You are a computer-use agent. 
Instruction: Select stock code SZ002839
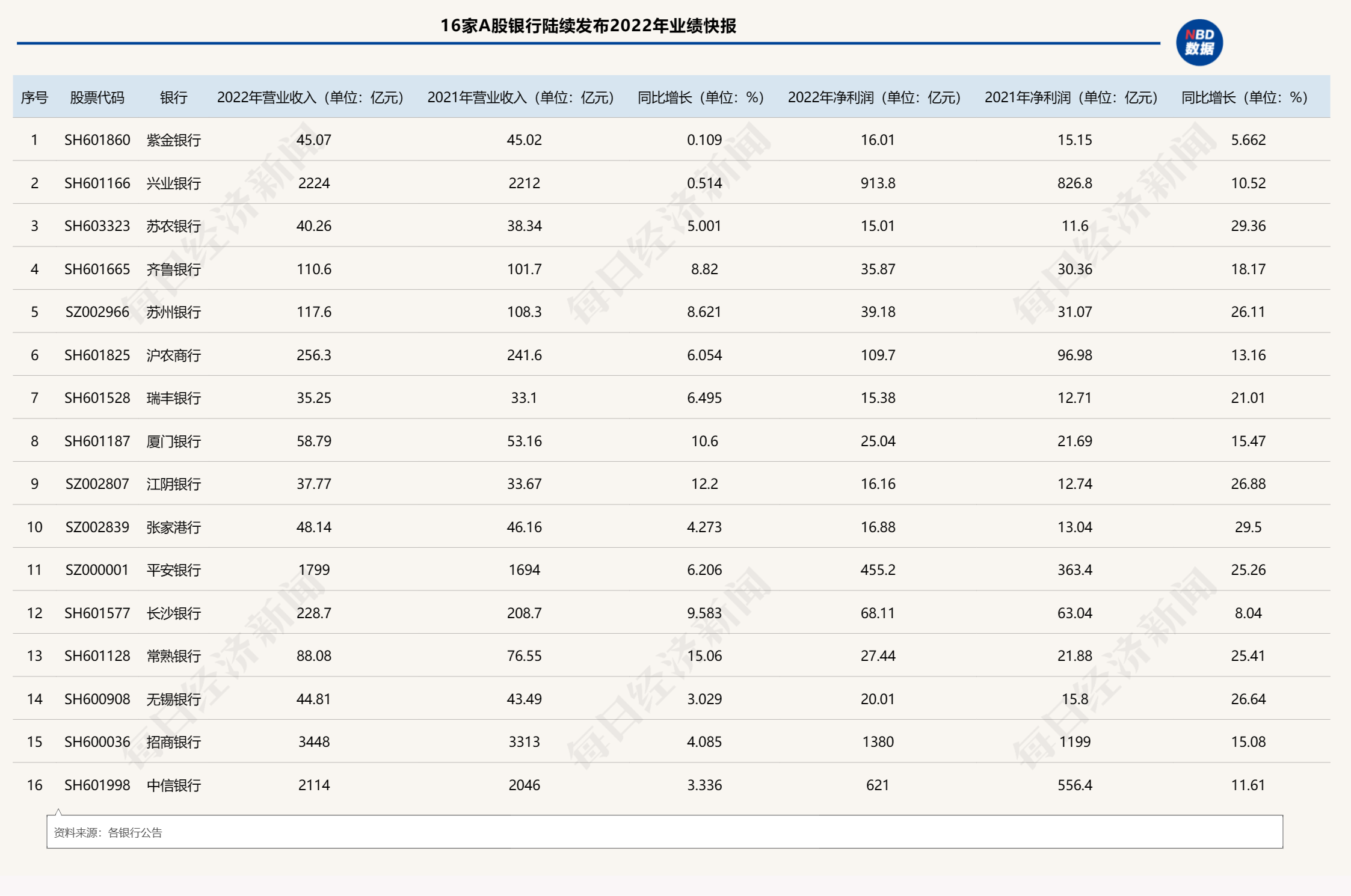(x=97, y=527)
